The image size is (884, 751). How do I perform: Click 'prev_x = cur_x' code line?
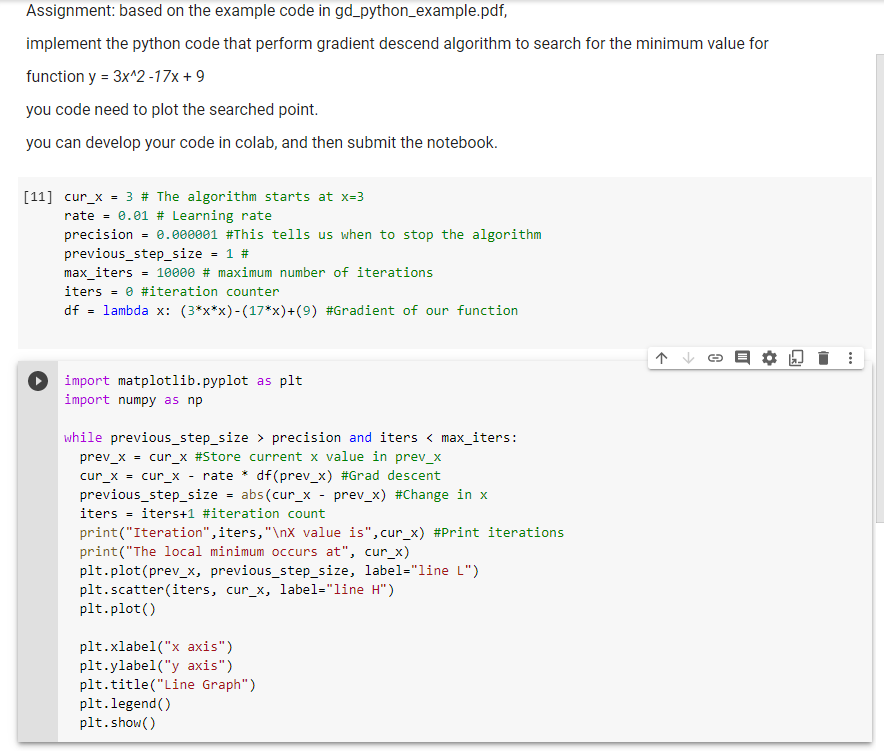pos(260,457)
